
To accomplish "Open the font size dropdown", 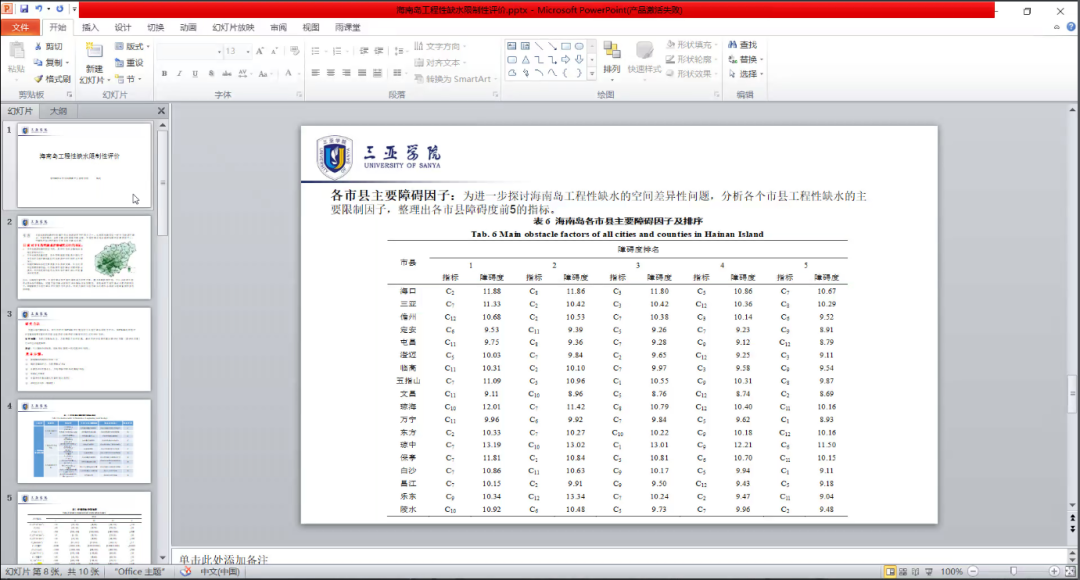I will (x=248, y=50).
